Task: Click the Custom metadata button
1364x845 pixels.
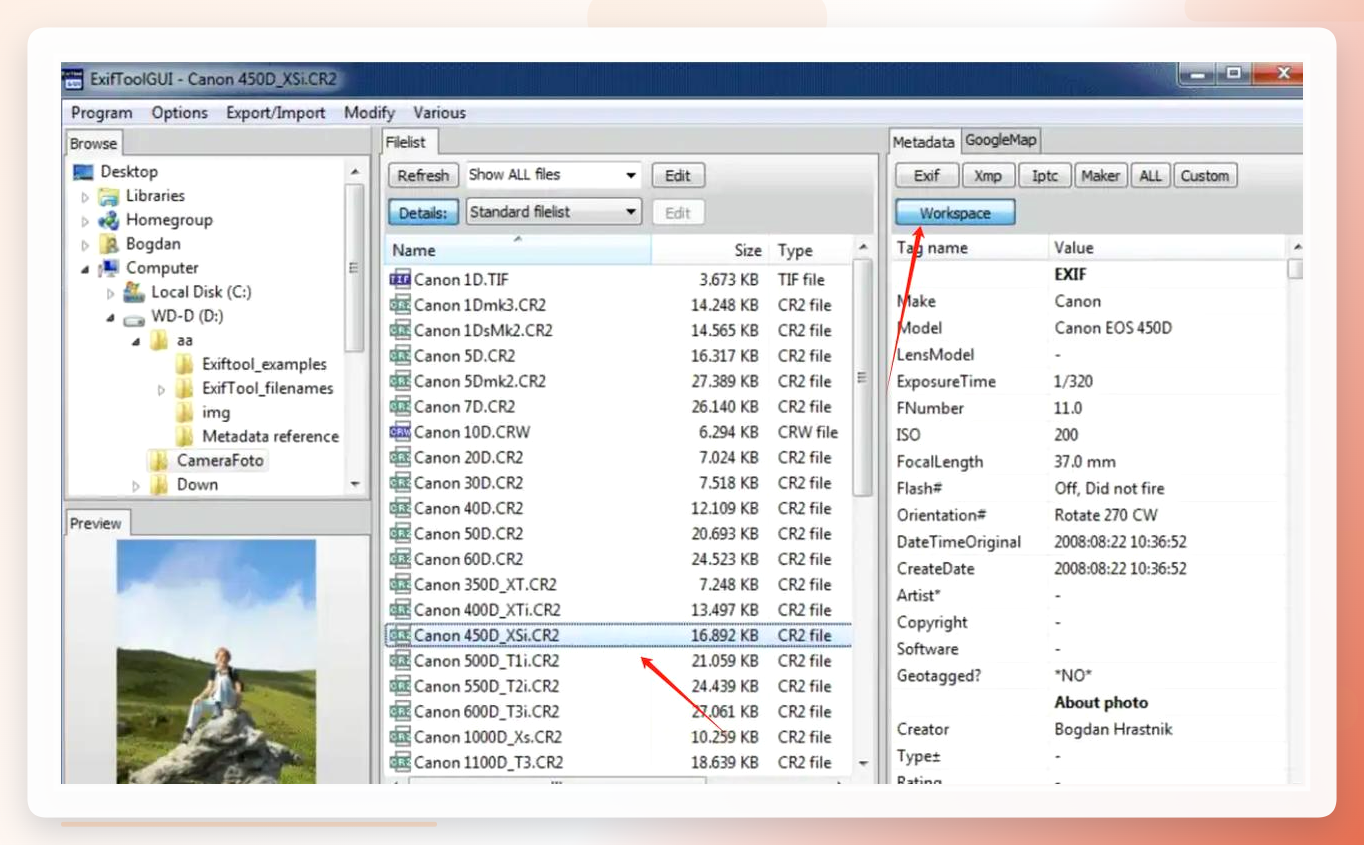Action: 1205,176
